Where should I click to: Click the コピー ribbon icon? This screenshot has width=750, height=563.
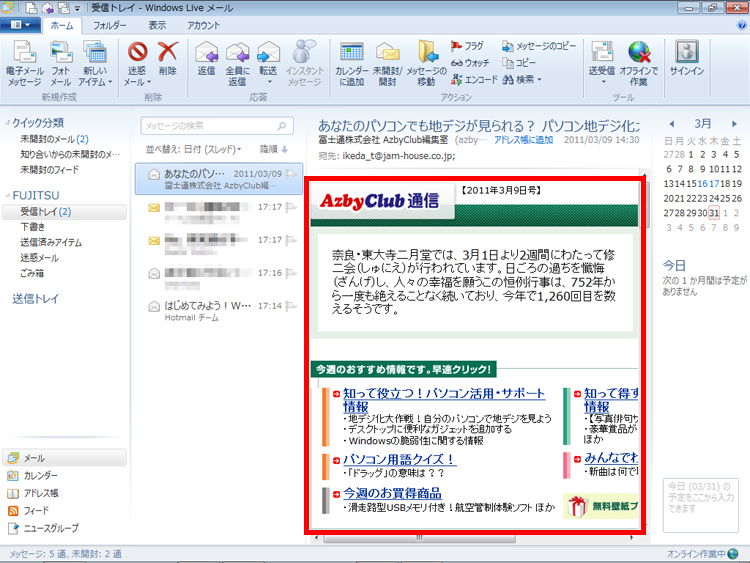click(507, 63)
